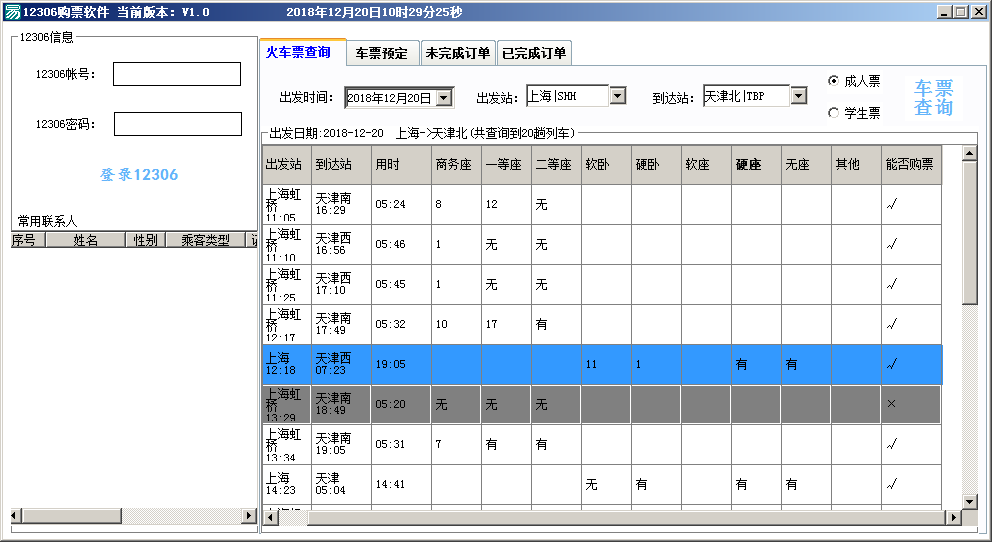Click the checkmark in the 05:46 train row

[x=892, y=244]
